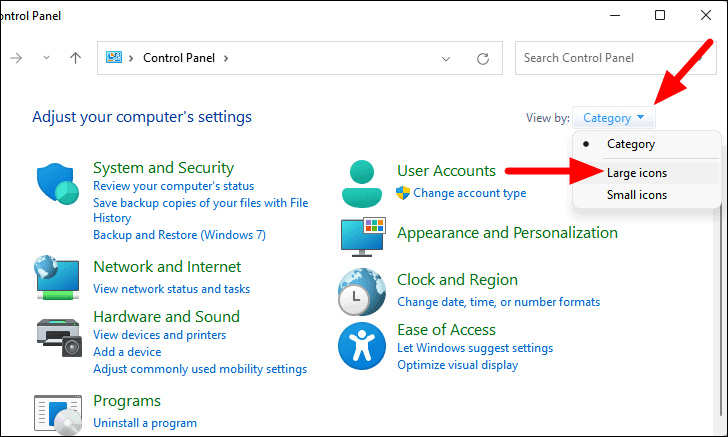Click Add a device link
The width and height of the screenshot is (728, 437).
127,352
